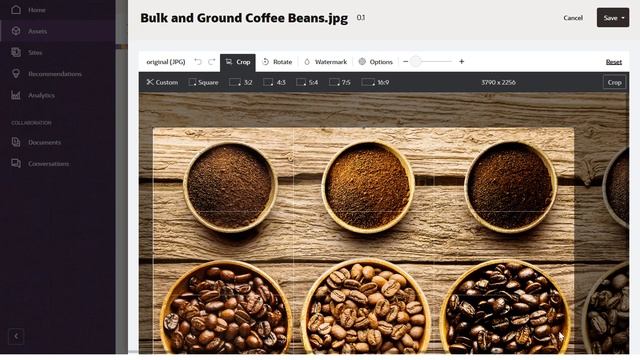Image resolution: width=640 pixels, height=360 pixels.
Task: Open the Options tab
Action: point(376,62)
